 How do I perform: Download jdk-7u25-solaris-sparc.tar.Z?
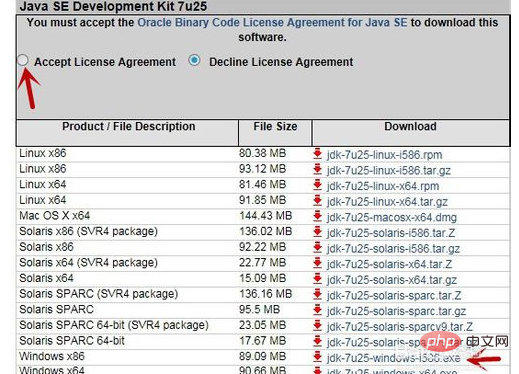(x=394, y=295)
